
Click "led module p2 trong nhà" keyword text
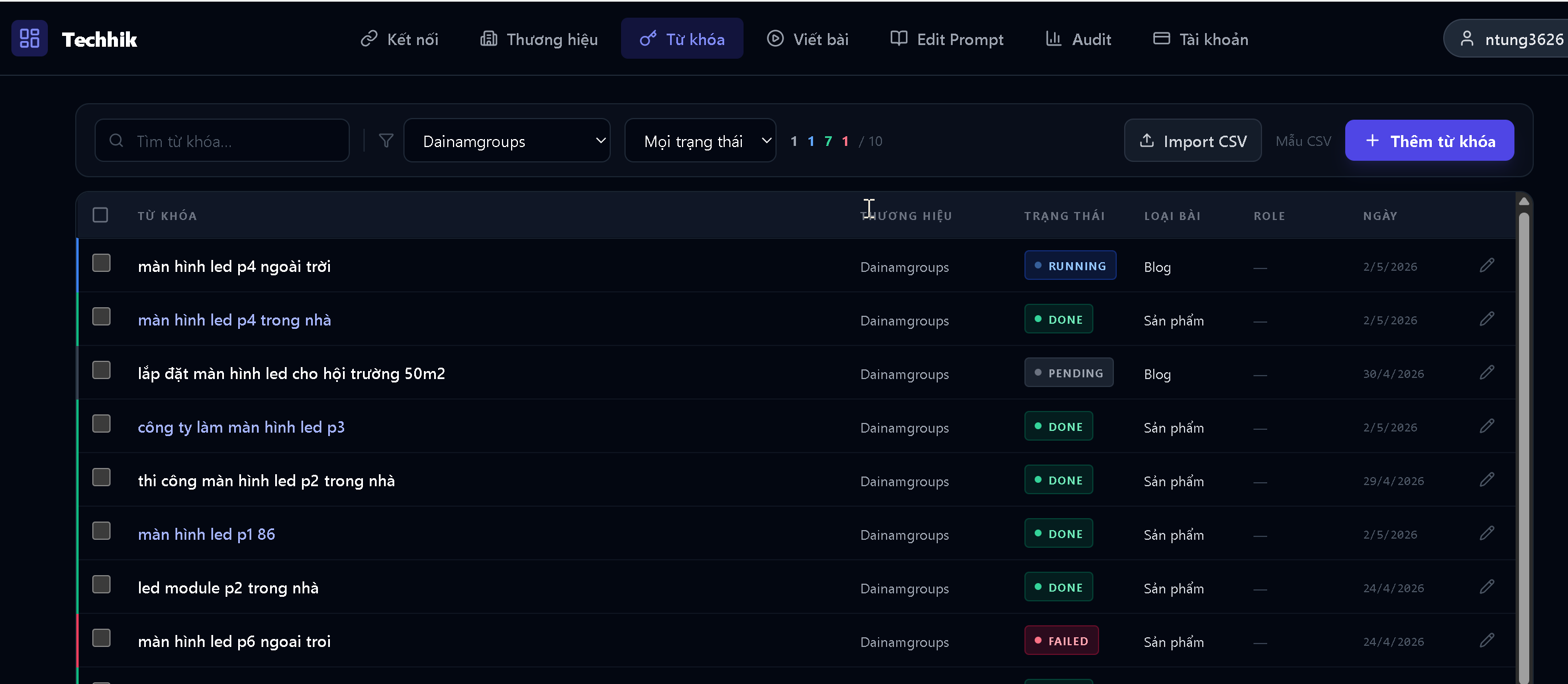point(228,588)
